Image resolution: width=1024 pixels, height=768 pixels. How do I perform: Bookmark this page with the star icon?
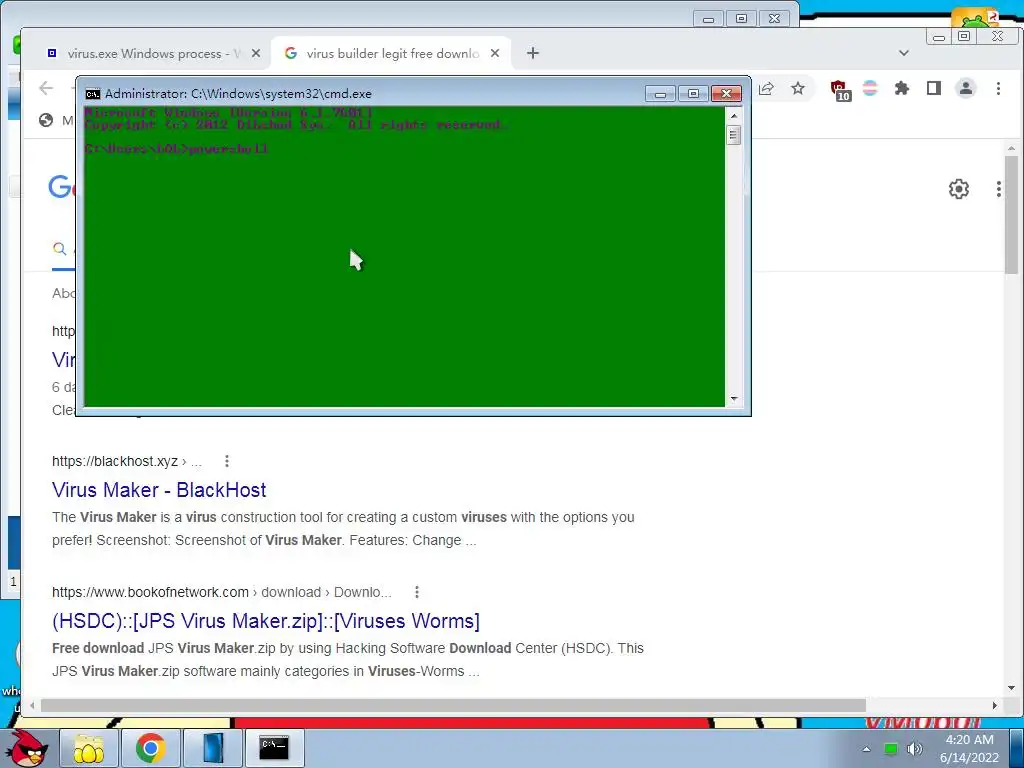(798, 88)
